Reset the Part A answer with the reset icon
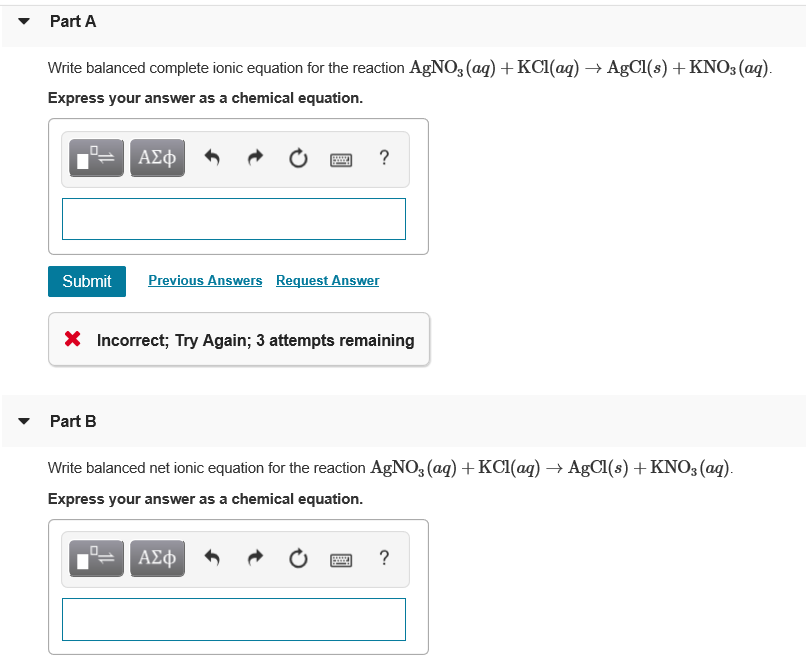The width and height of the screenshot is (806, 666). click(x=297, y=157)
